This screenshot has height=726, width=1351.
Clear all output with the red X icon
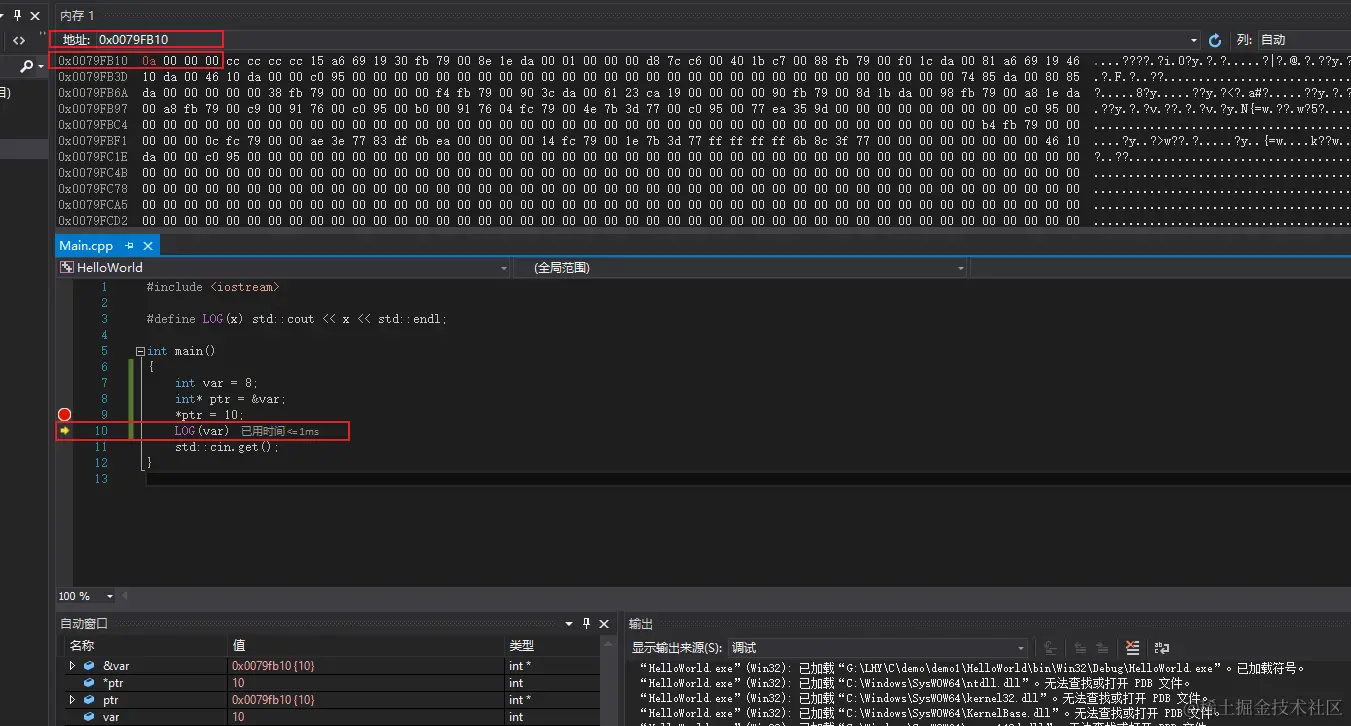(x=1132, y=648)
